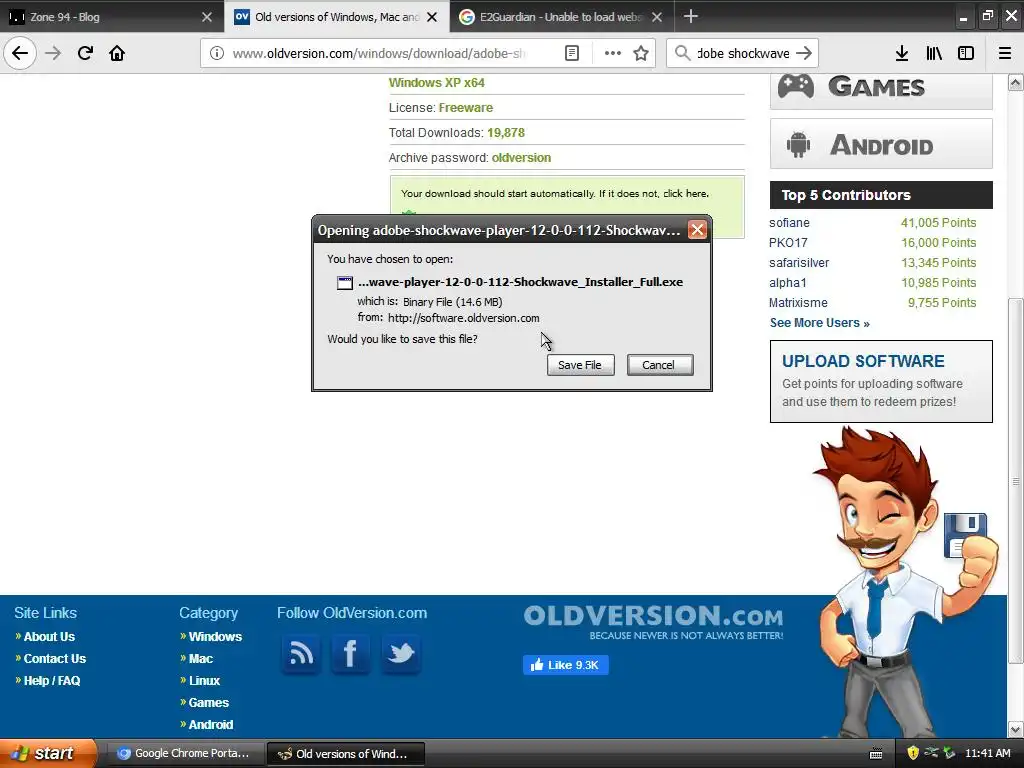The width and height of the screenshot is (1024, 768).
Task: Click the address bar URL field
Action: tap(379, 53)
